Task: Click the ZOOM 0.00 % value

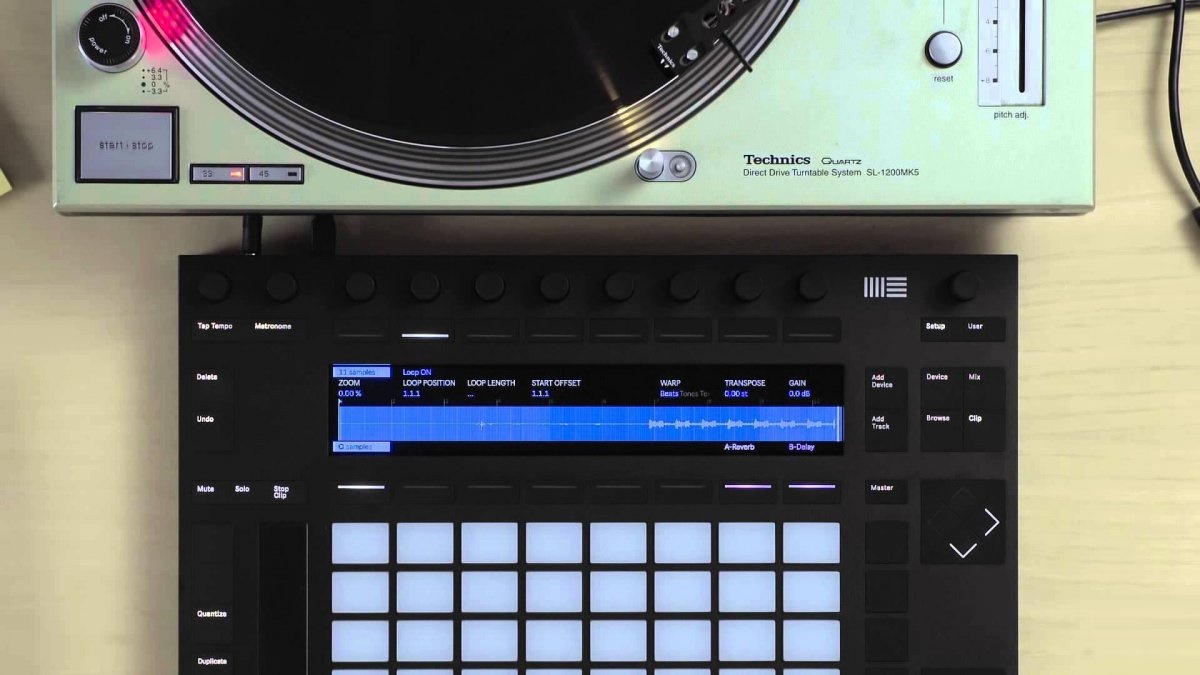Action: coord(349,394)
